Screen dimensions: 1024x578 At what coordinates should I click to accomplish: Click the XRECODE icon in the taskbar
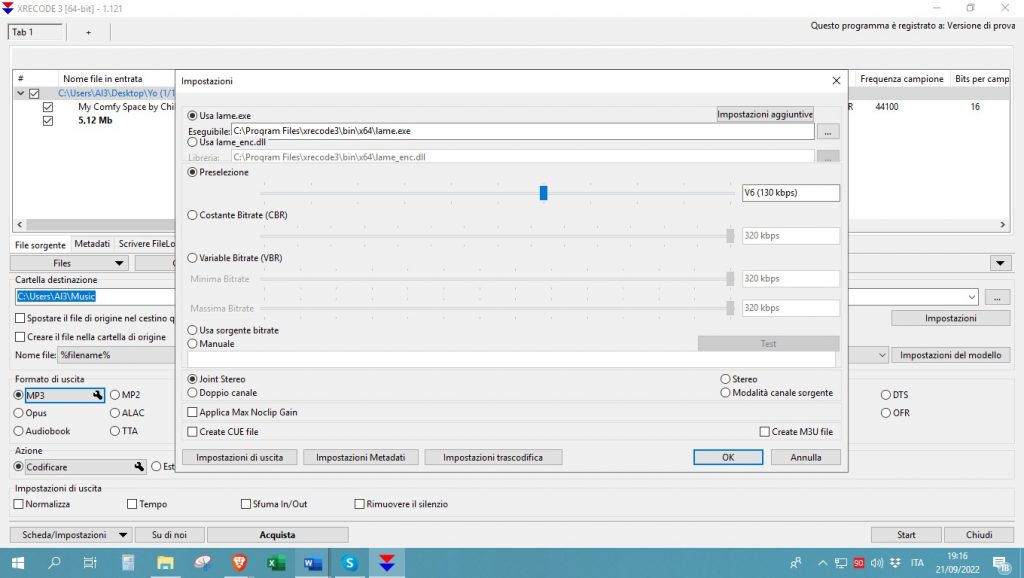click(x=386, y=563)
